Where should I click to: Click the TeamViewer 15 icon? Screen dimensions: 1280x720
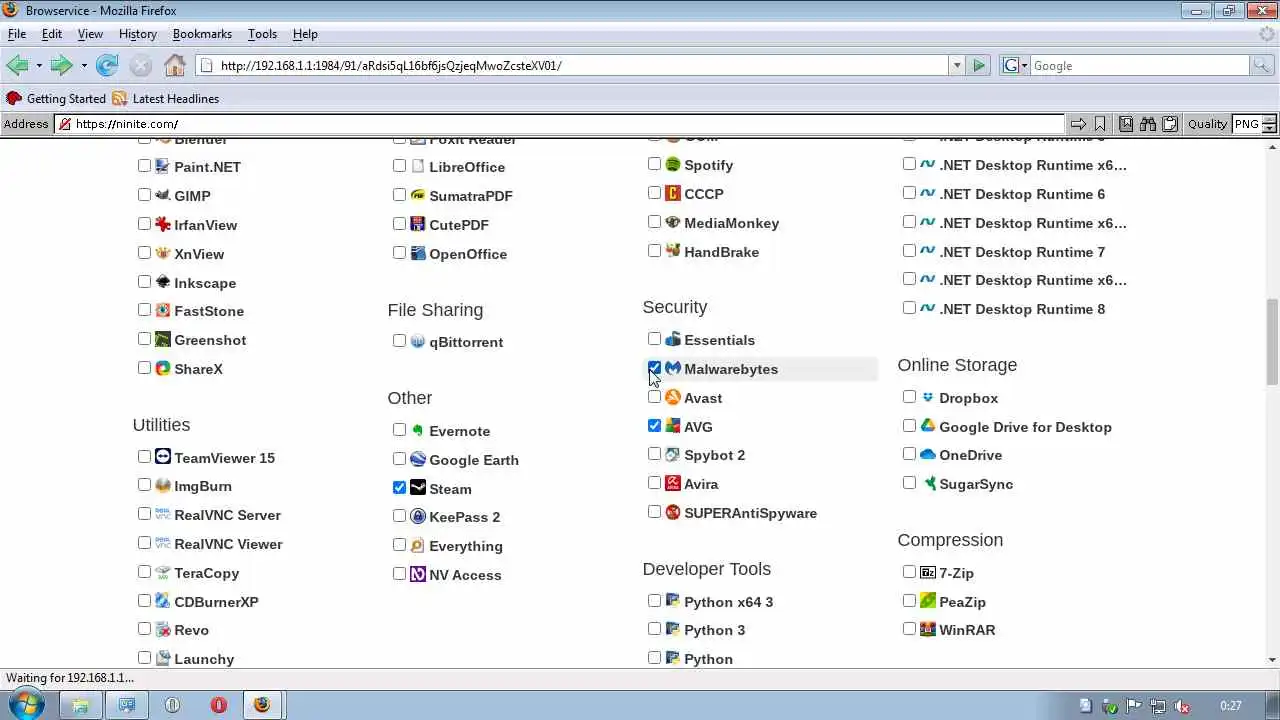tap(163, 457)
